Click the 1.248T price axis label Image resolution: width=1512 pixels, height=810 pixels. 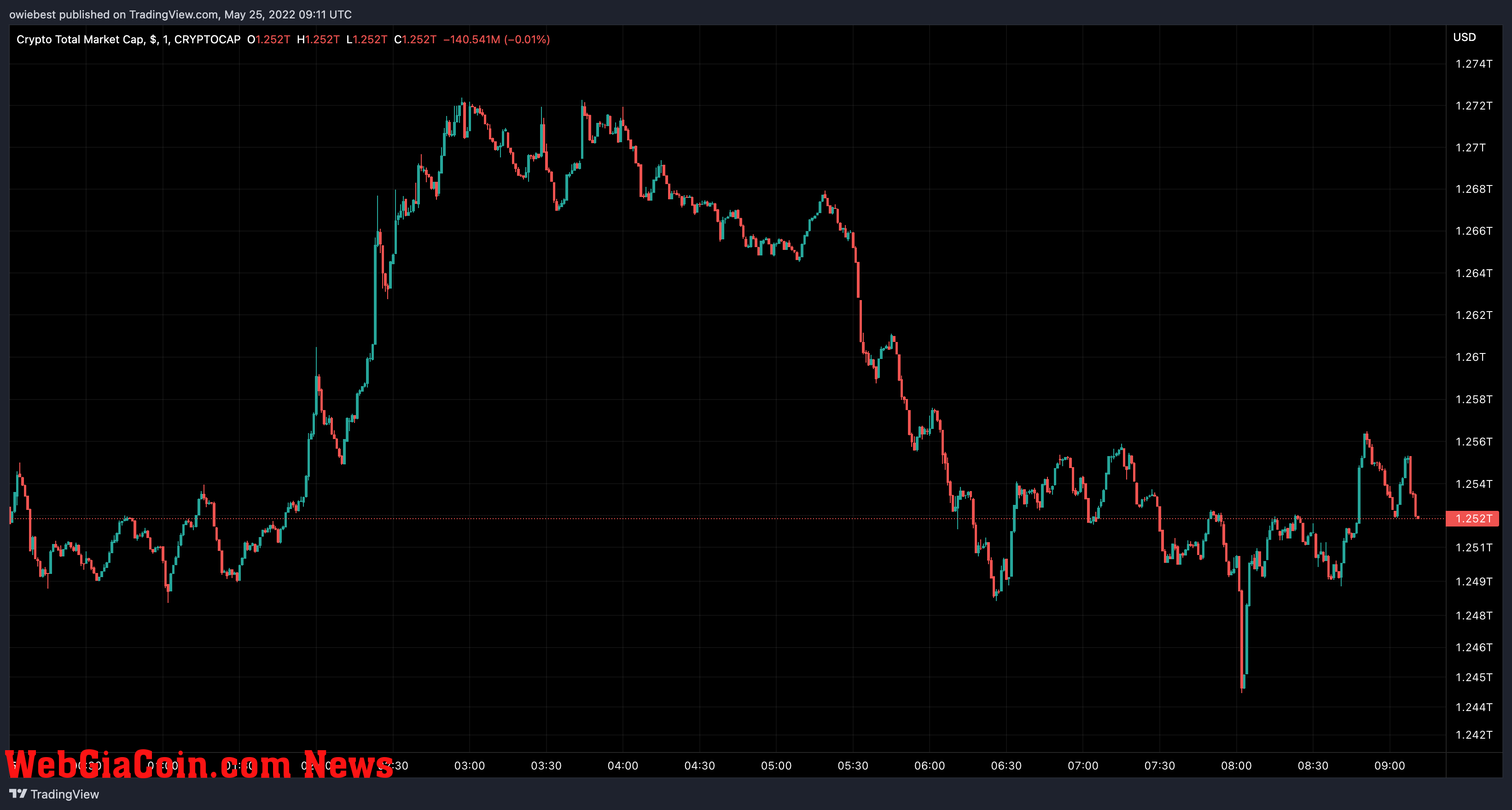(1474, 615)
